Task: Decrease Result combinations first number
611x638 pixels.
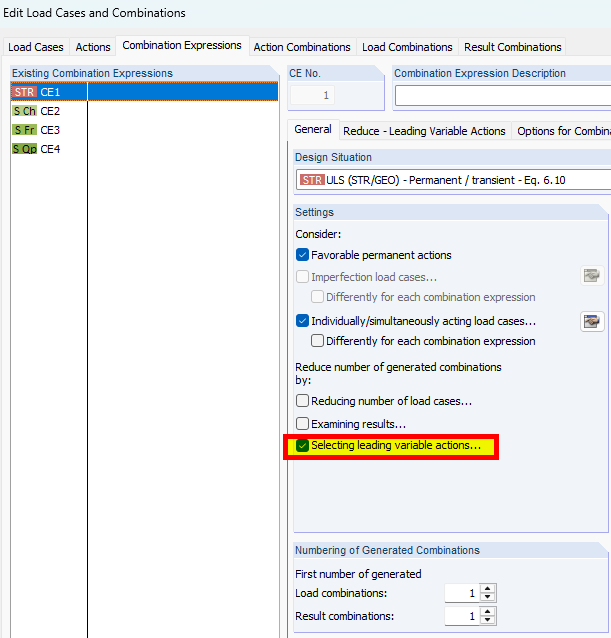Action: [x=488, y=620]
